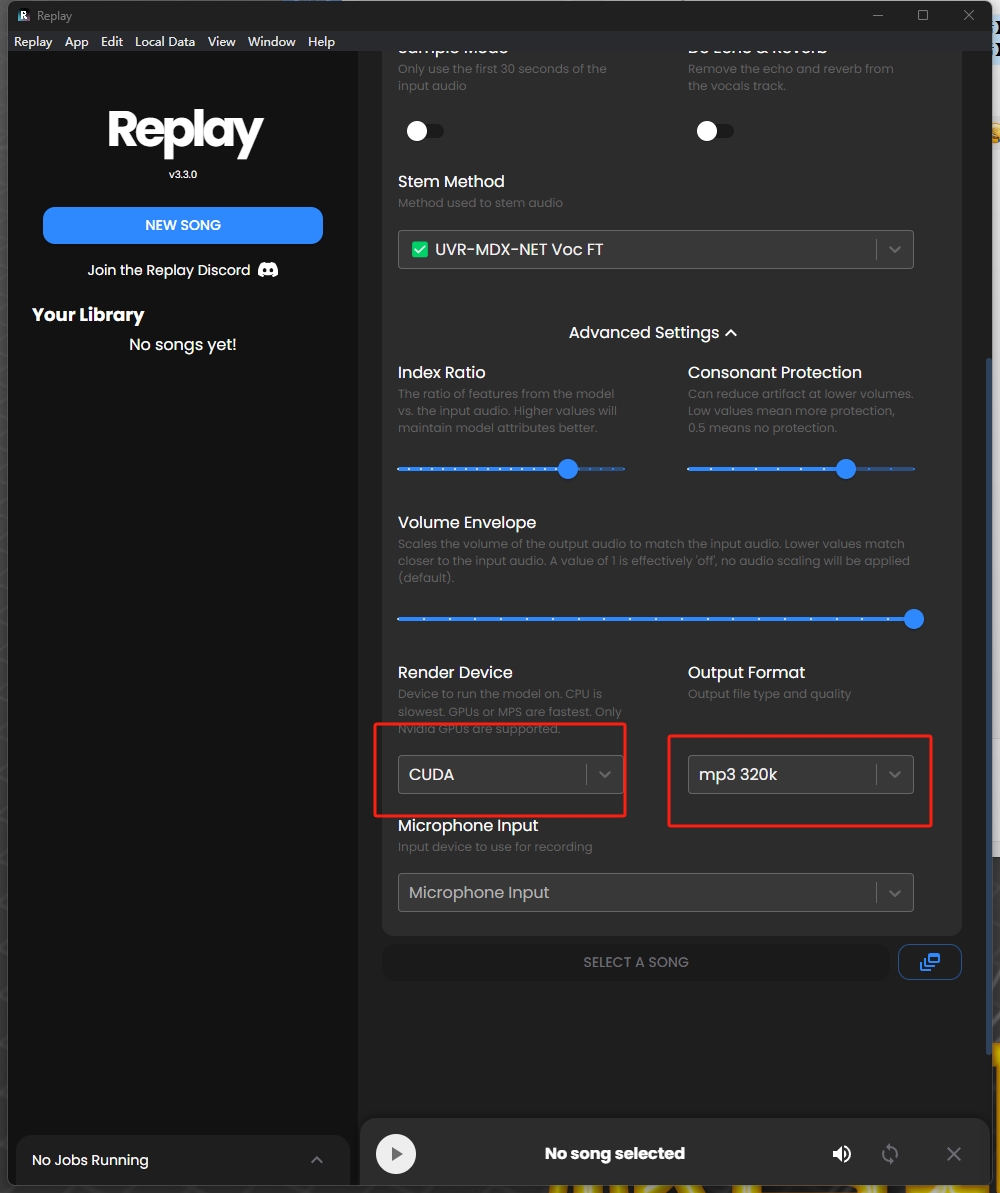Viewport: 1000px width, 1193px height.
Task: Open the Edit menu
Action: [x=111, y=42]
